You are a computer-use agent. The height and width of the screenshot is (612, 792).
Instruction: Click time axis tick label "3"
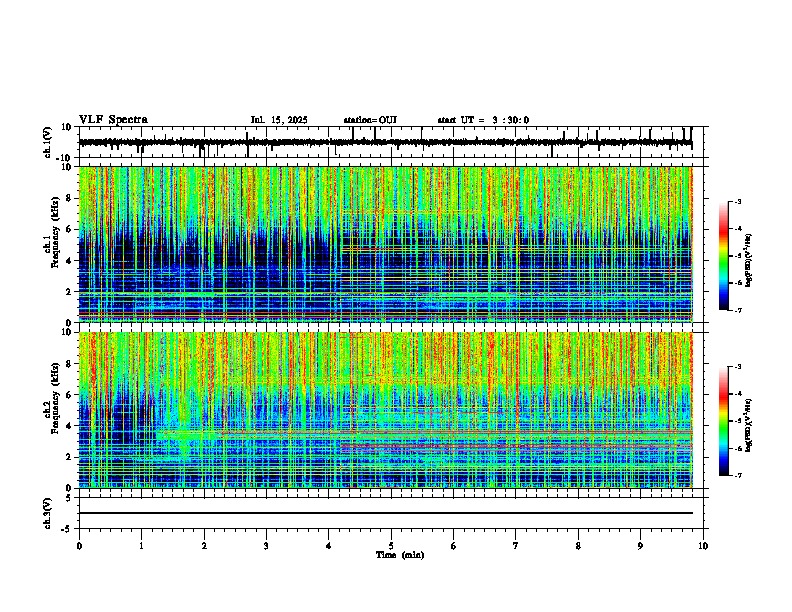266,546
